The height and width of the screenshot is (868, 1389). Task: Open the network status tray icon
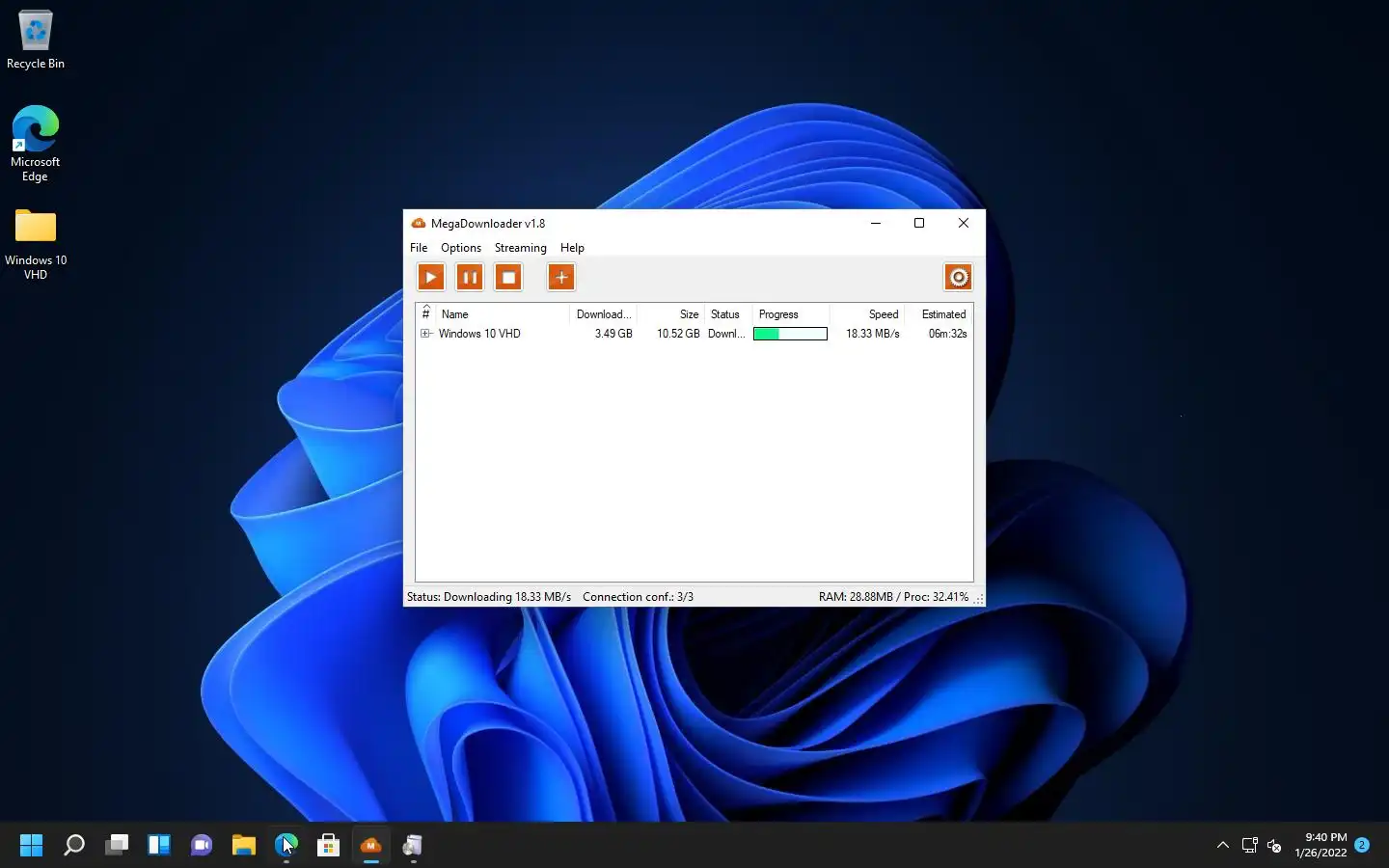coord(1250,846)
